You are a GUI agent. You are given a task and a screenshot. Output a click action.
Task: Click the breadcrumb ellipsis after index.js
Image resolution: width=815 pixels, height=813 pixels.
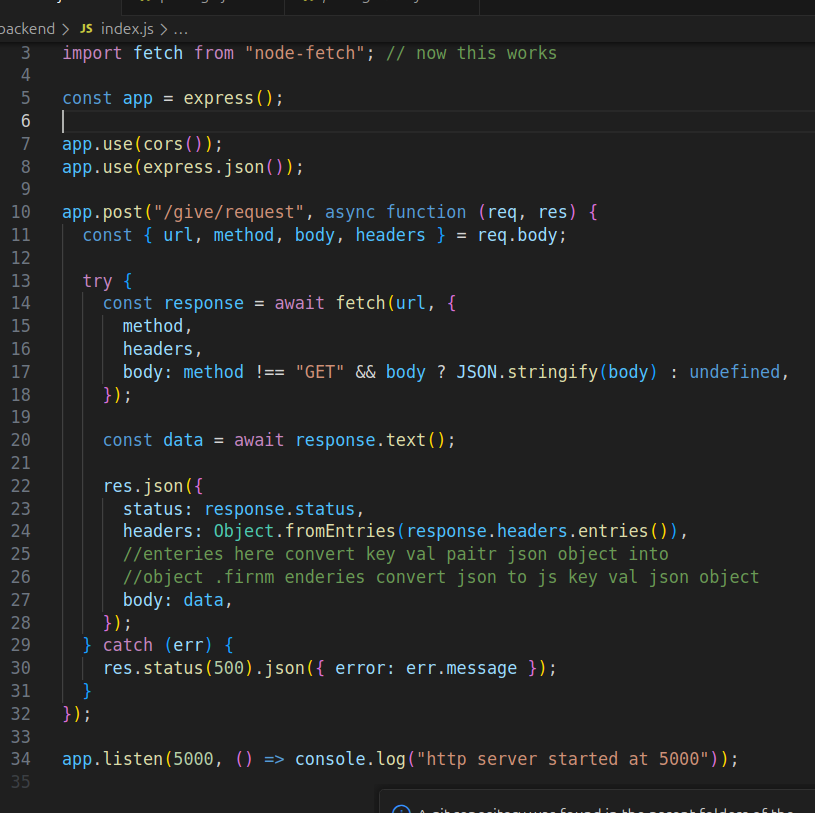click(x=180, y=30)
